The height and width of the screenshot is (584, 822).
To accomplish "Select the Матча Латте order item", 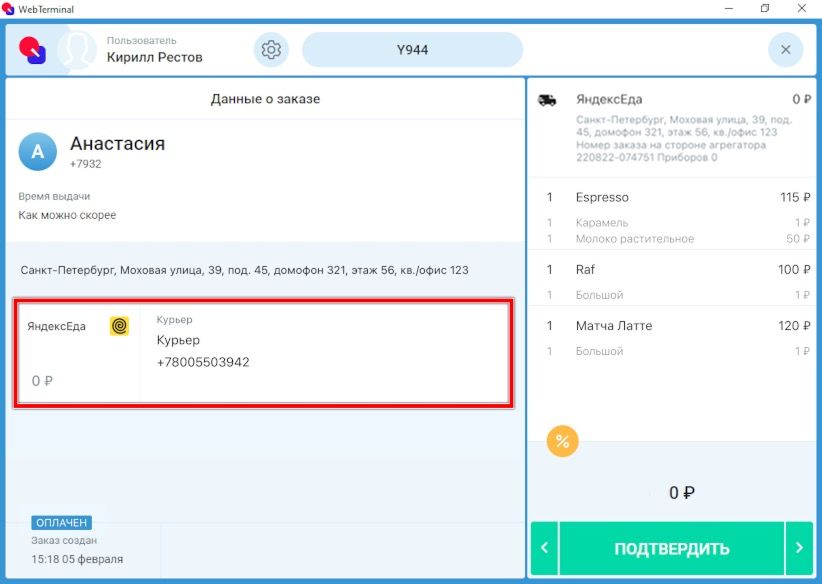I will [x=674, y=326].
